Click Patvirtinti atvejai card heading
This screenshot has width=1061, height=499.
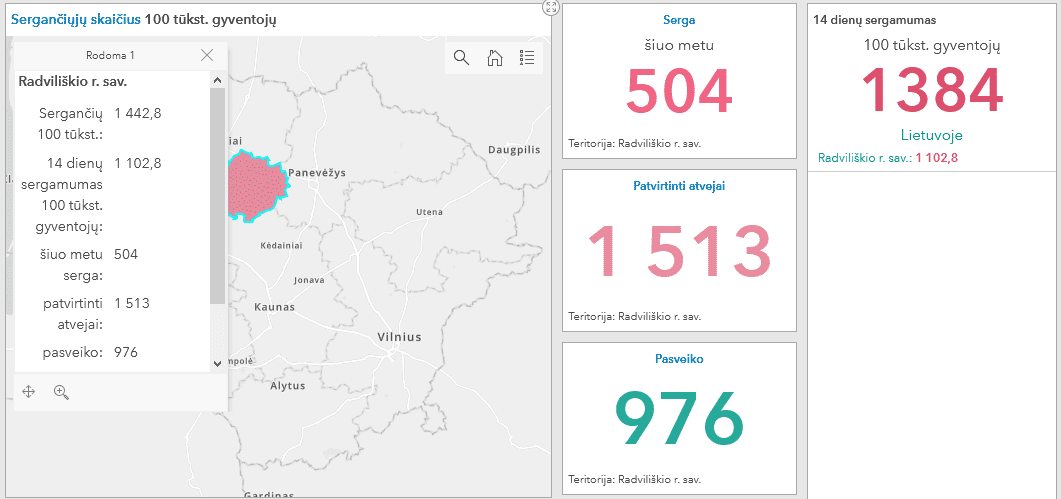pyautogui.click(x=679, y=186)
